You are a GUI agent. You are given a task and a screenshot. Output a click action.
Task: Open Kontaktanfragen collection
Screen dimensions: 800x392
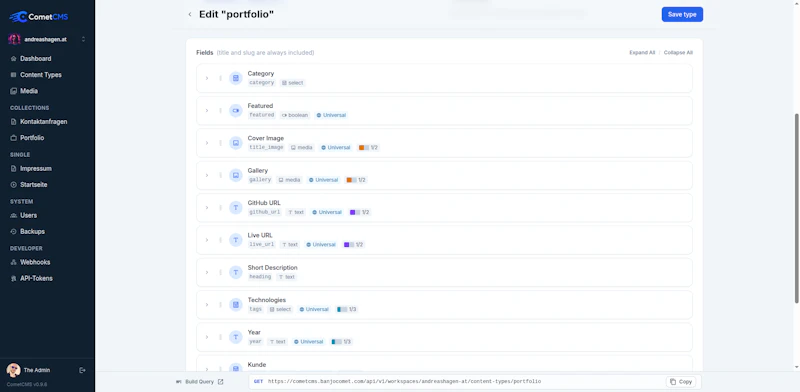point(43,122)
